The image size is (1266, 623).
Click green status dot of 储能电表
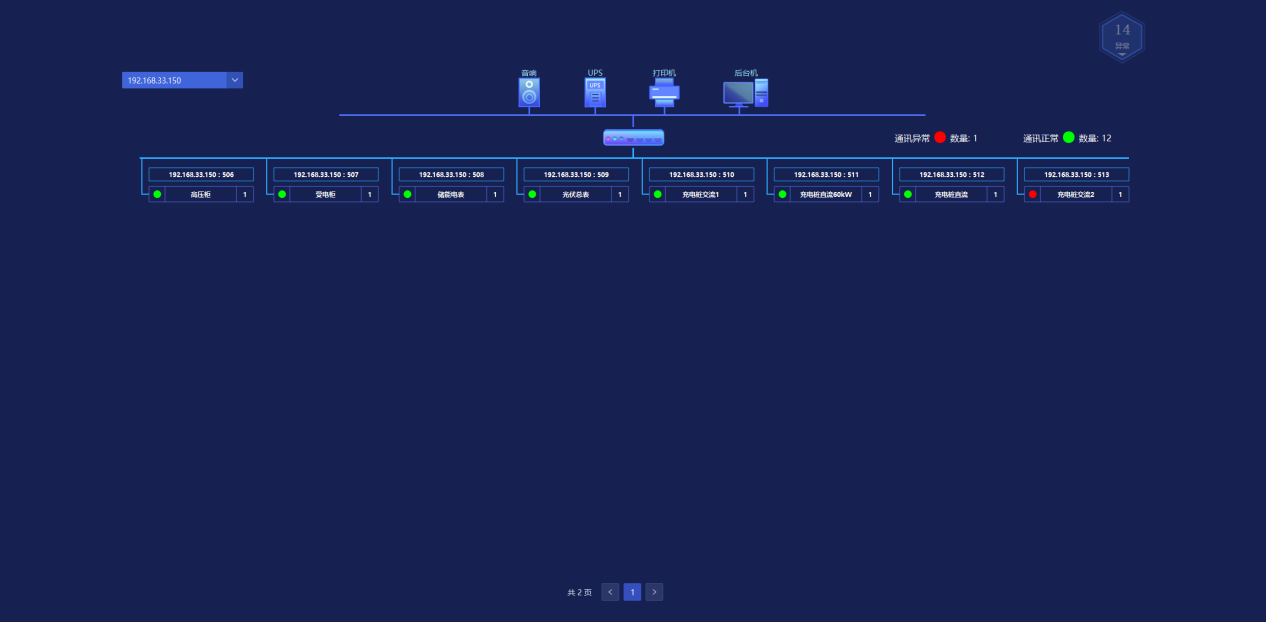pyautogui.click(x=408, y=195)
